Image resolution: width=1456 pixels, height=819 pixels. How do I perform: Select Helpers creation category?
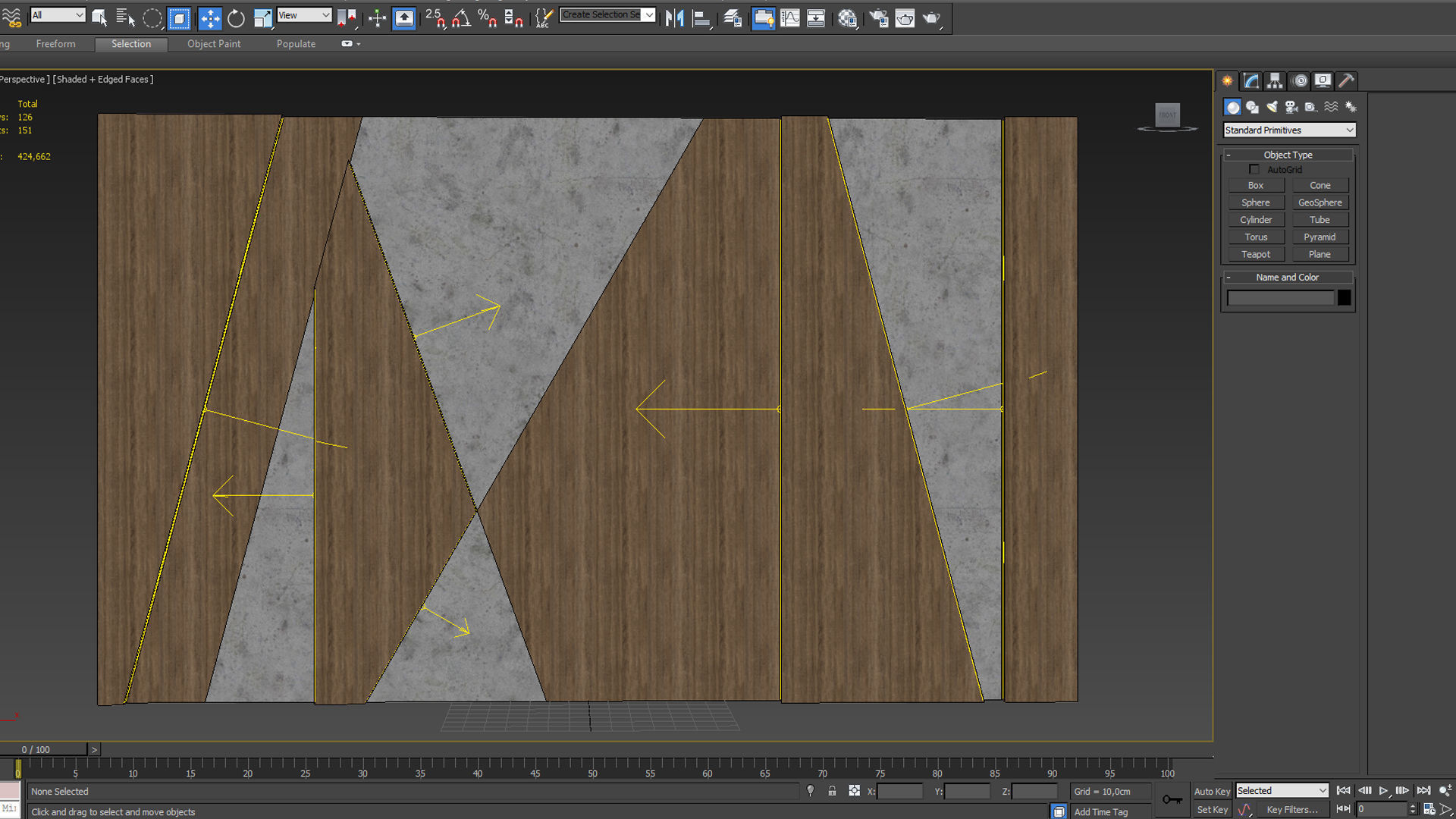point(1311,107)
